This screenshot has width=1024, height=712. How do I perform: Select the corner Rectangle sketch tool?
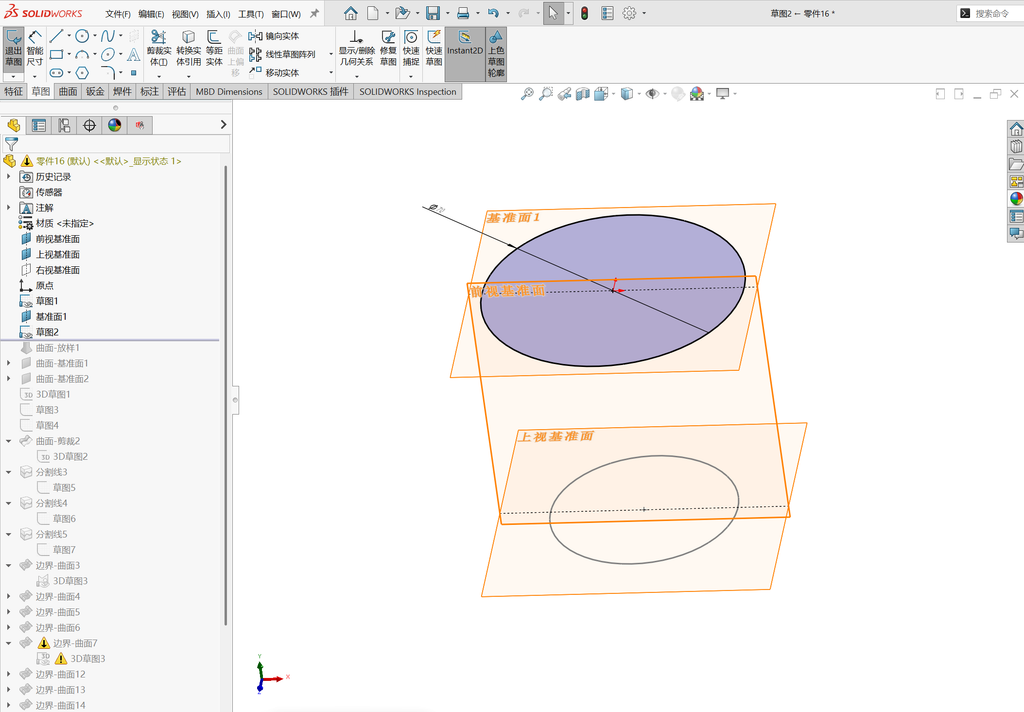pos(57,54)
